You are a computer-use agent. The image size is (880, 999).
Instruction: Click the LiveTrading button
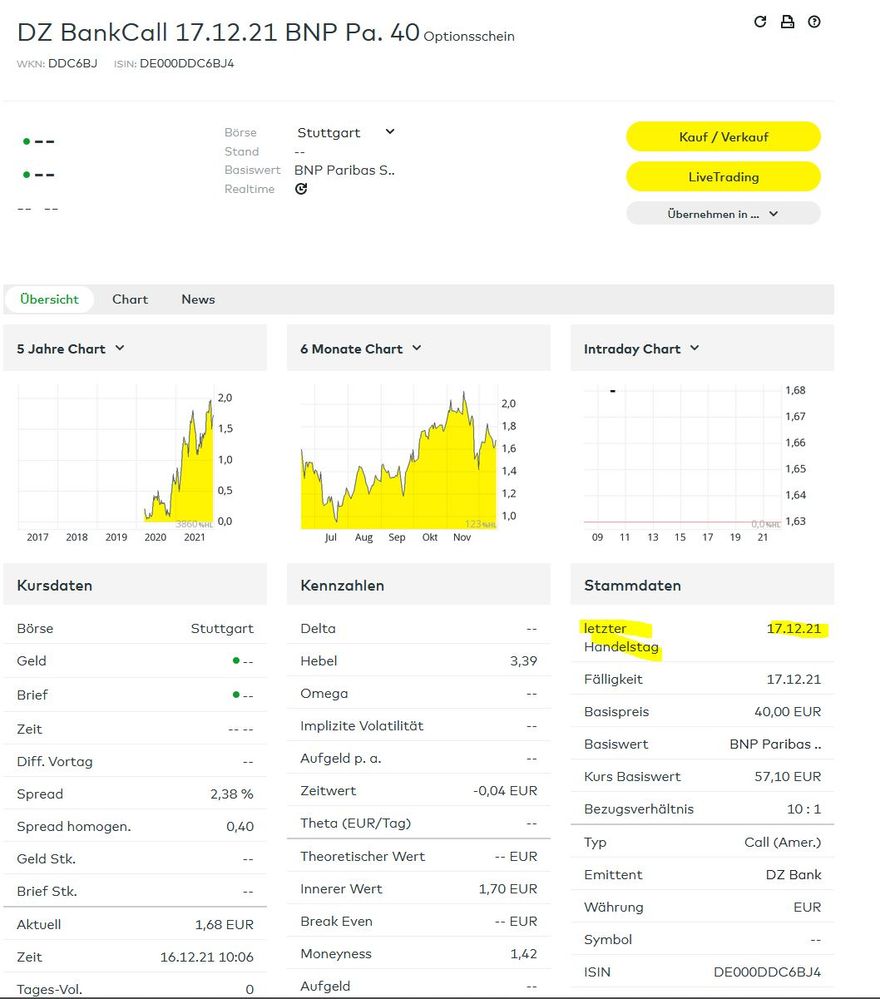[722, 177]
